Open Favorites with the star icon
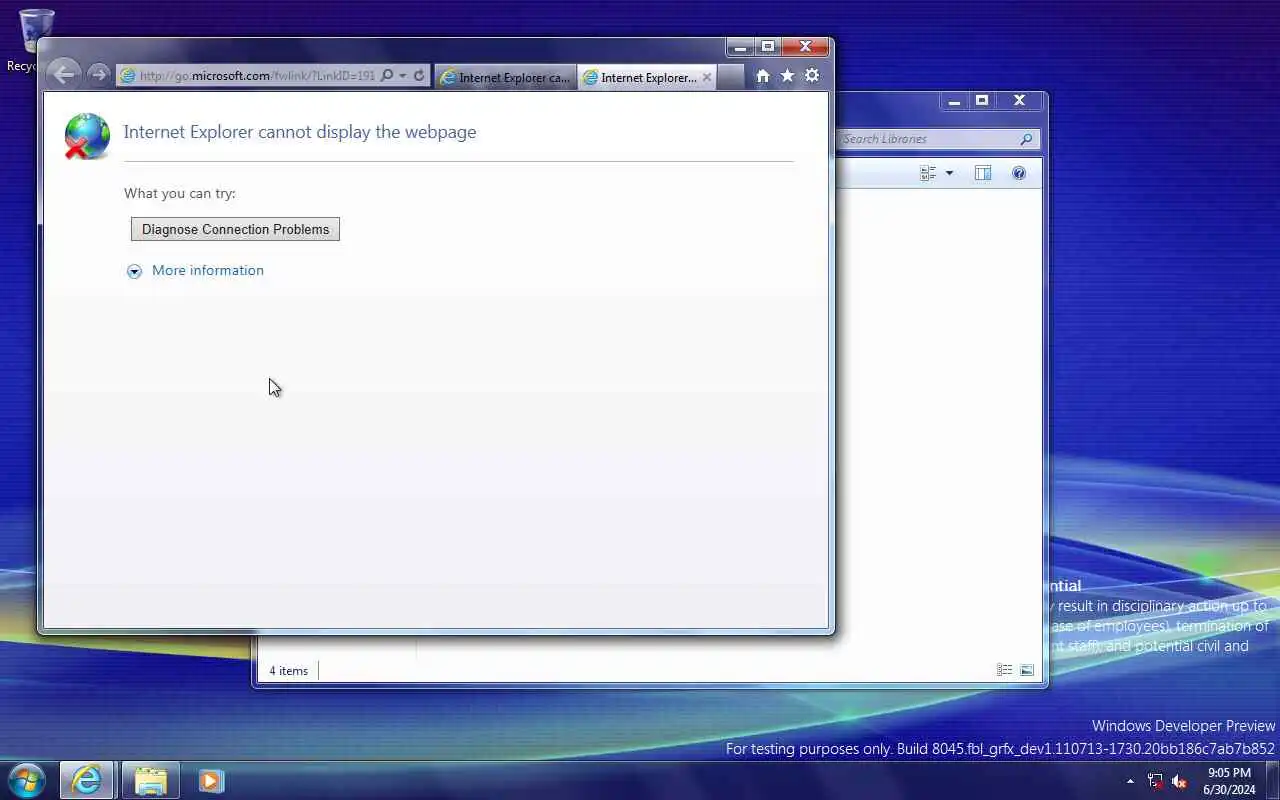Viewport: 1280px width, 800px height. (787, 76)
